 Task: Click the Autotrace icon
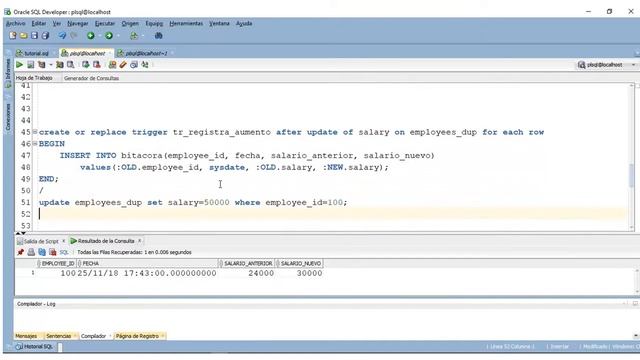click(60, 65)
